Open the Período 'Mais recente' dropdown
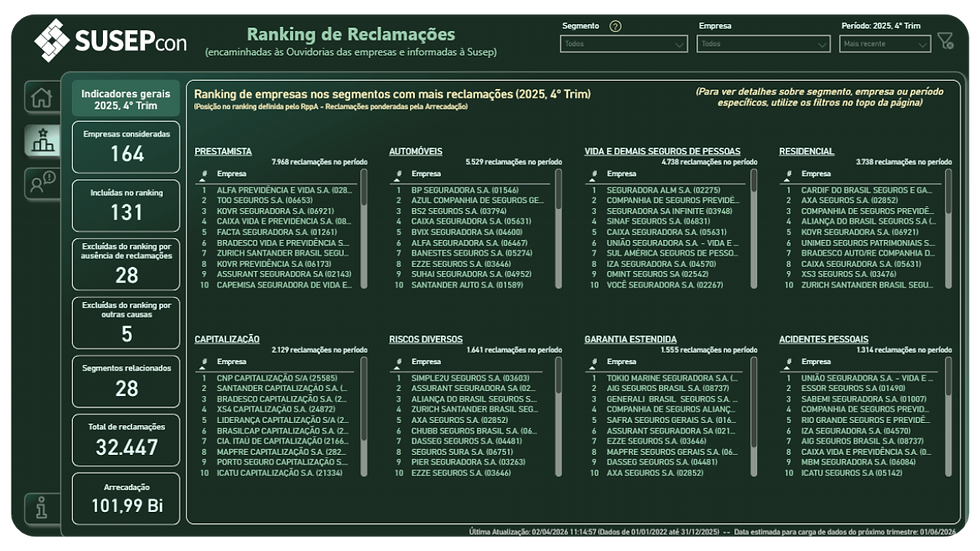The height and width of the screenshot is (551, 980). tap(885, 44)
